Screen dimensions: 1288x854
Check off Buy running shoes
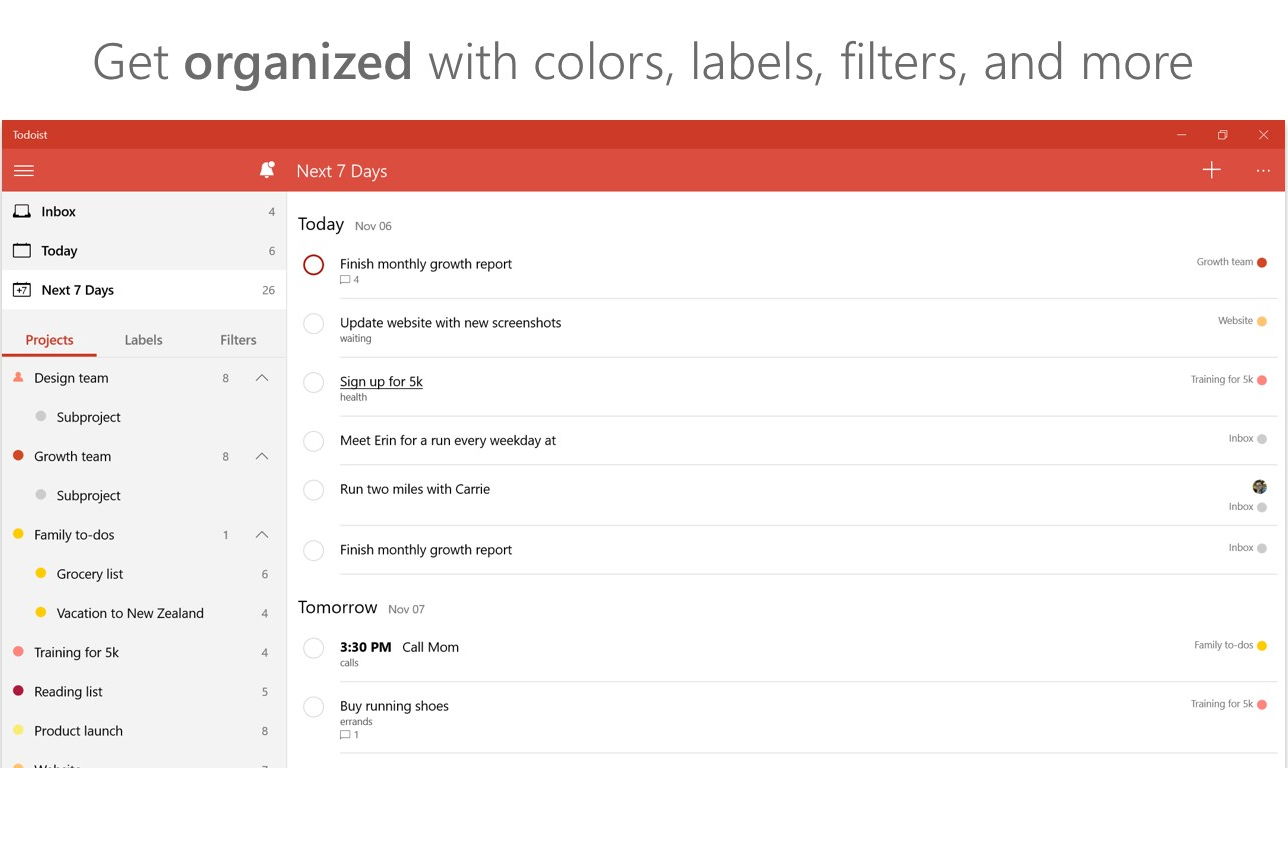tap(313, 707)
